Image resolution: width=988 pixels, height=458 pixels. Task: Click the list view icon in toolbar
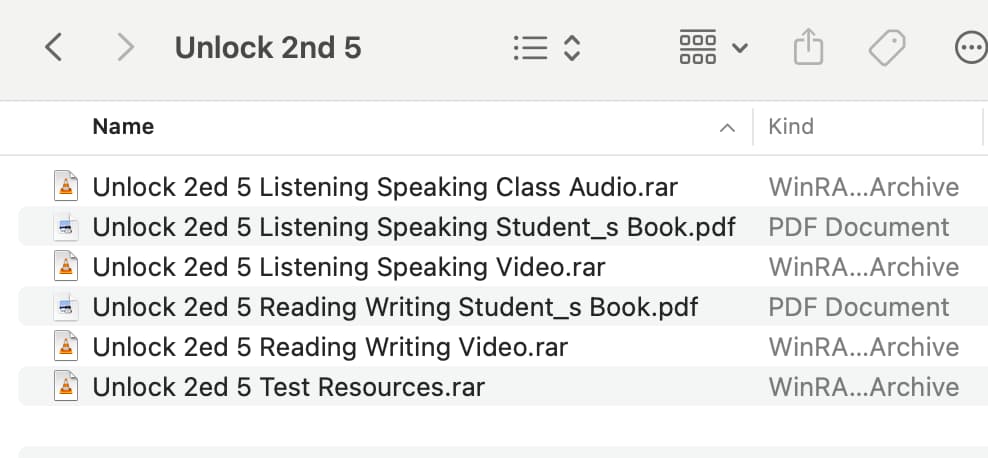531,48
